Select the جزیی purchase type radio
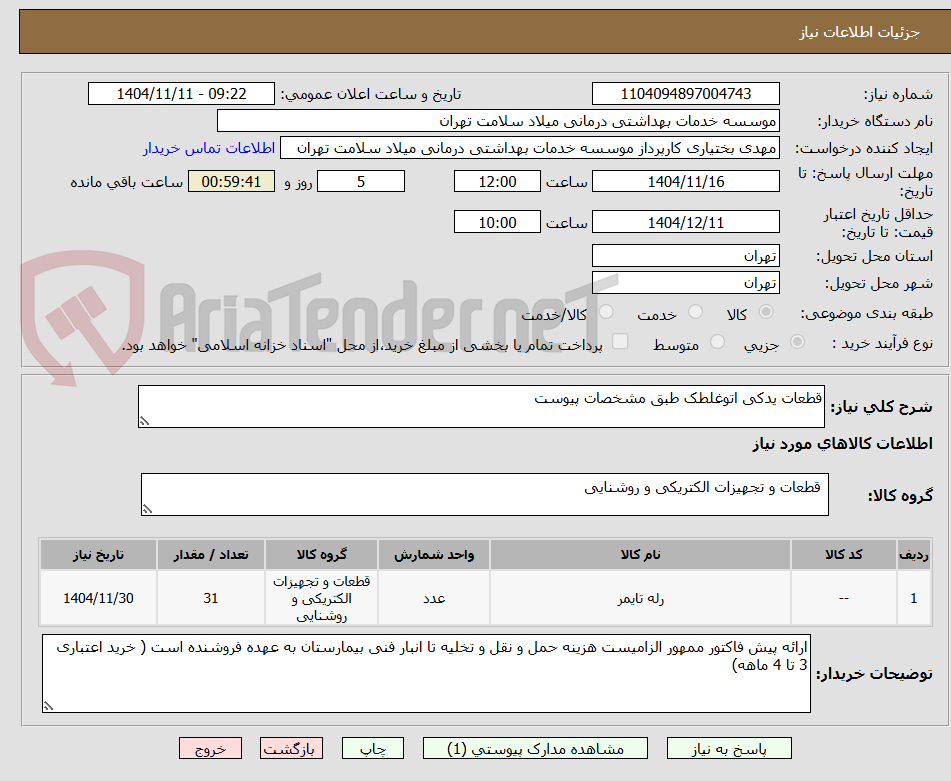 tap(797, 343)
